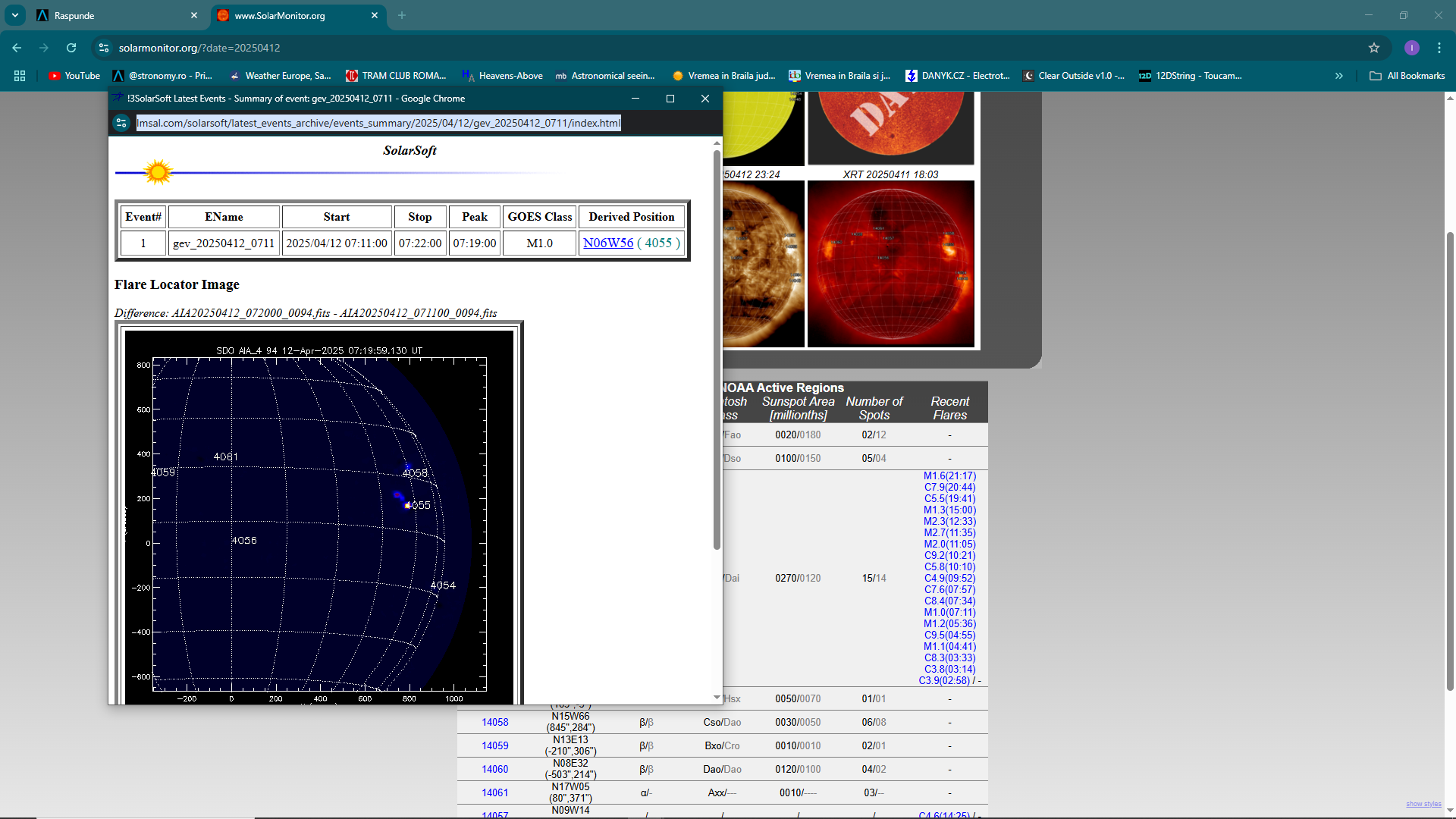The width and height of the screenshot is (1456, 819).
Task: Open the M2.3(12:33) flare link
Action: tap(949, 522)
